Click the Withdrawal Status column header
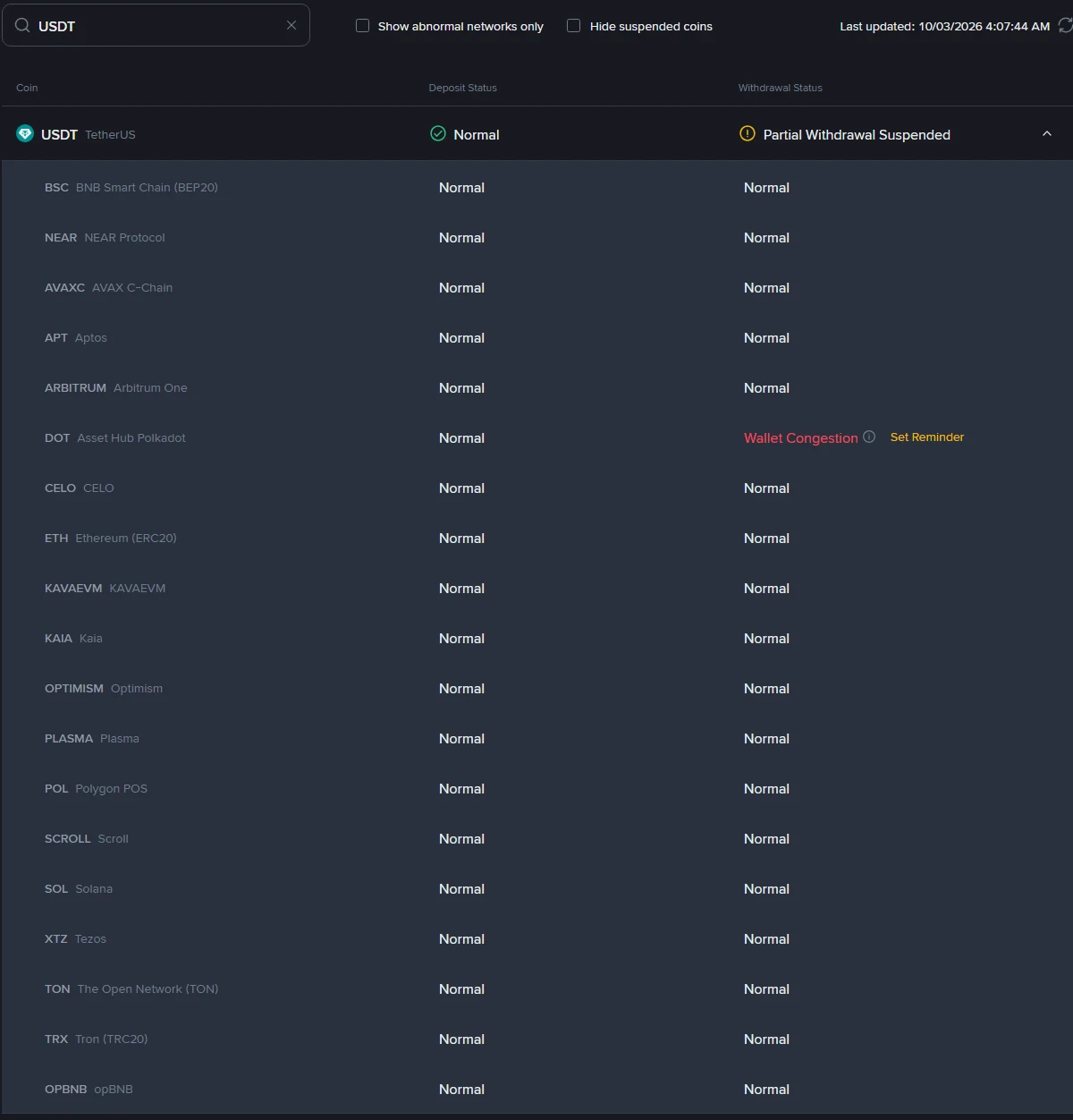The image size is (1073, 1120). click(x=780, y=88)
